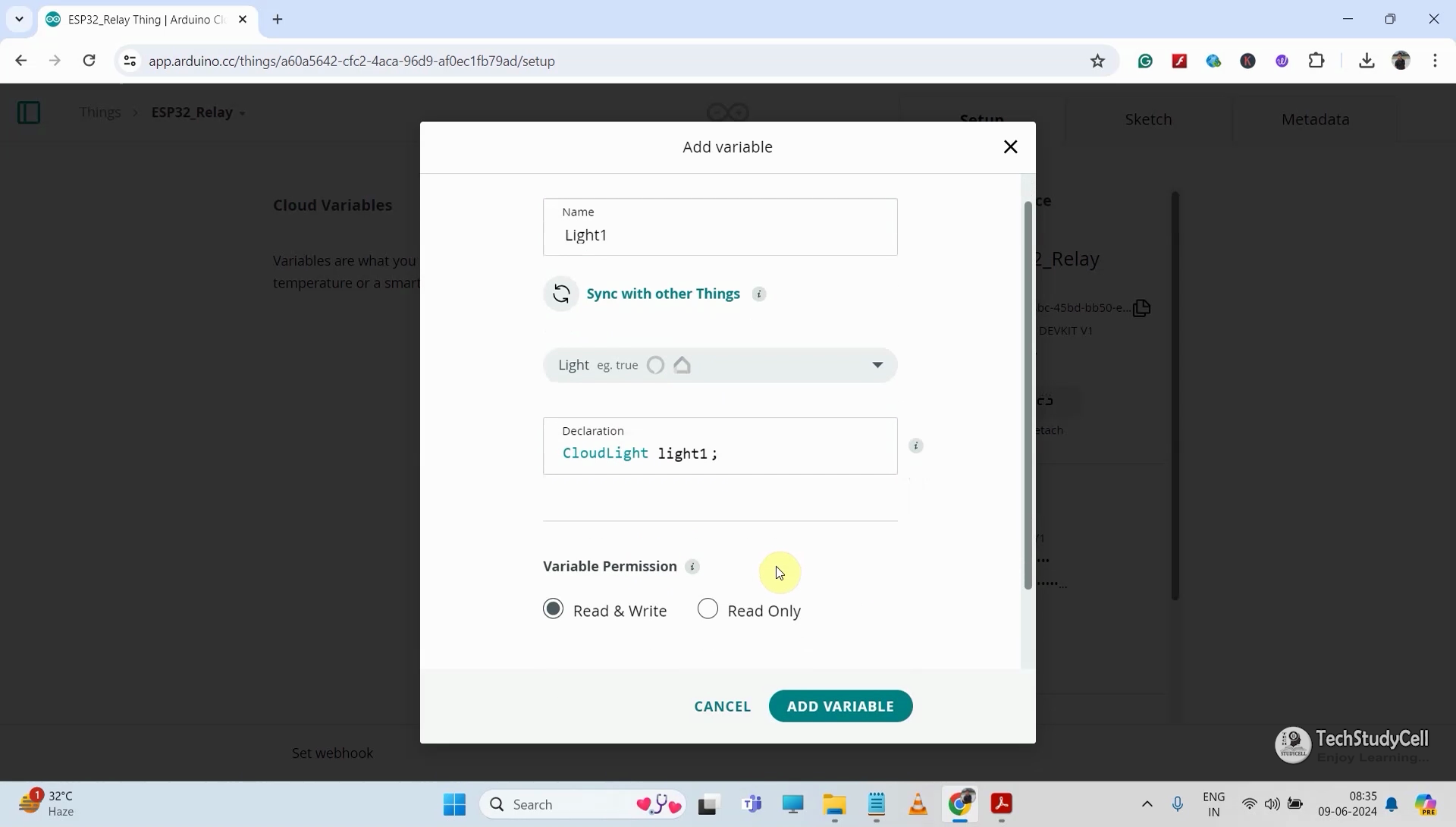Click the info icon next to the Declaration field
Image resolution: width=1456 pixels, height=827 pixels.
click(x=916, y=445)
